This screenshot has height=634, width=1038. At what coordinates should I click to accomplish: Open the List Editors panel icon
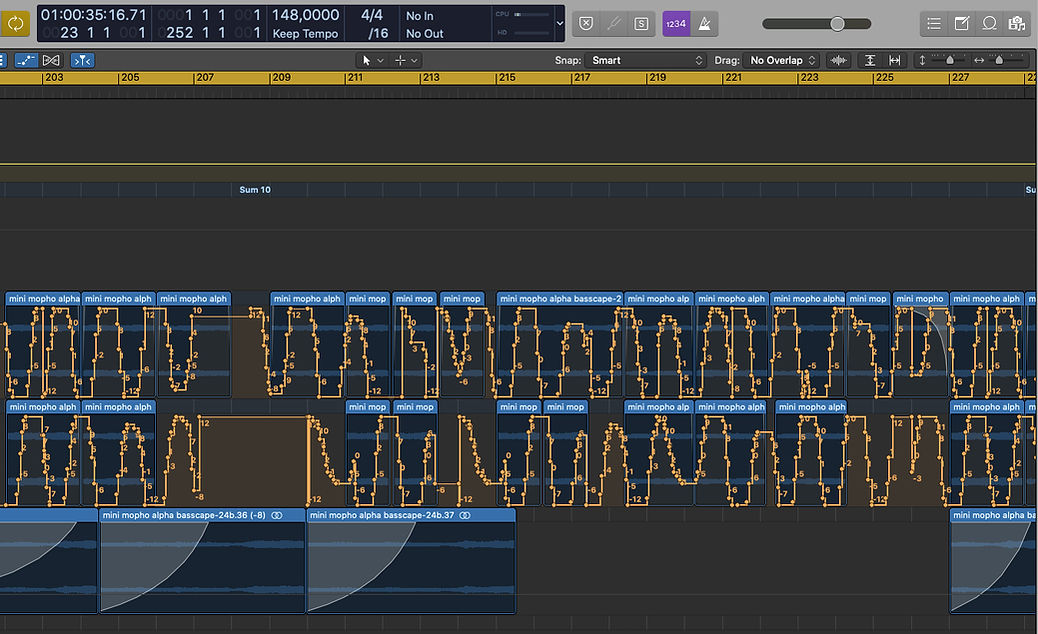(x=934, y=24)
